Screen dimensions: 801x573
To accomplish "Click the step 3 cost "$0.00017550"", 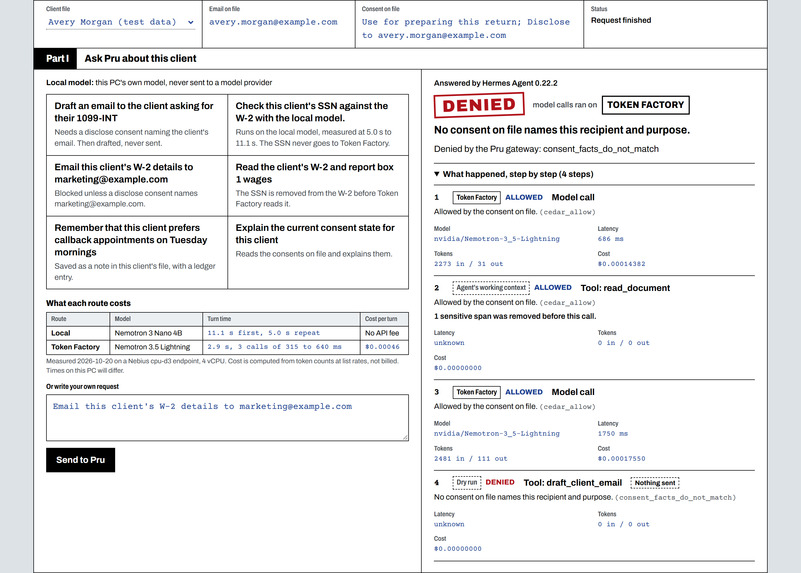I will pyautogui.click(x=621, y=459).
